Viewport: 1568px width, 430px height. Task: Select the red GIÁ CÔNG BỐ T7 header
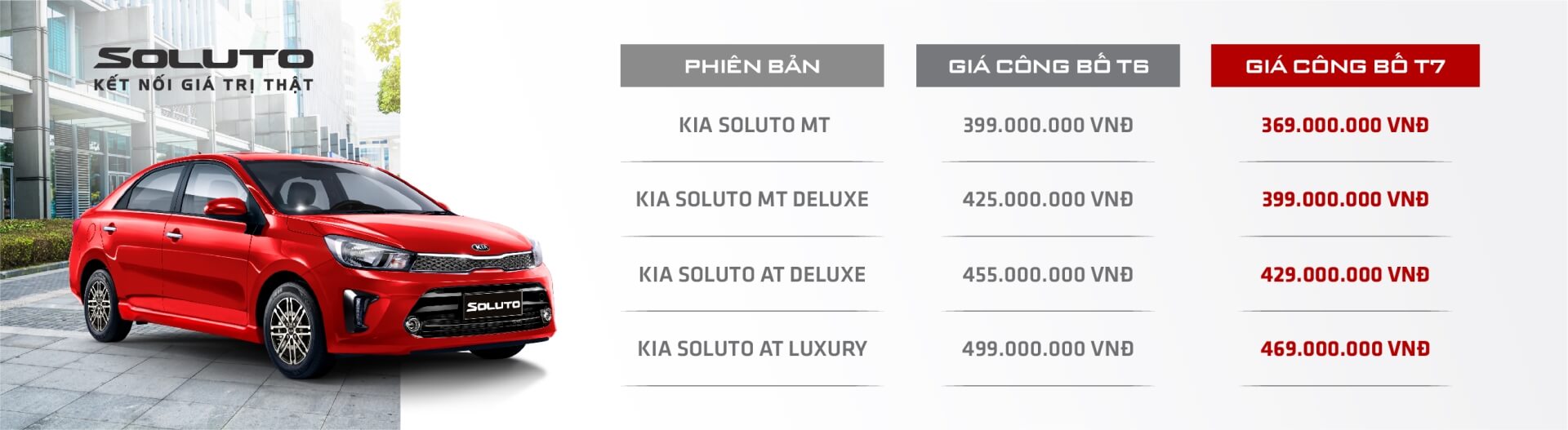tap(1345, 66)
